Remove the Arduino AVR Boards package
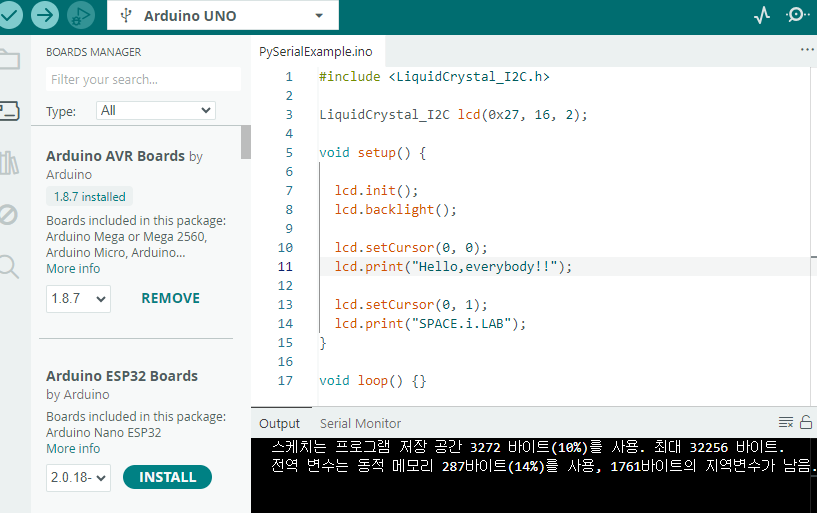The width and height of the screenshot is (817, 513). click(x=170, y=298)
